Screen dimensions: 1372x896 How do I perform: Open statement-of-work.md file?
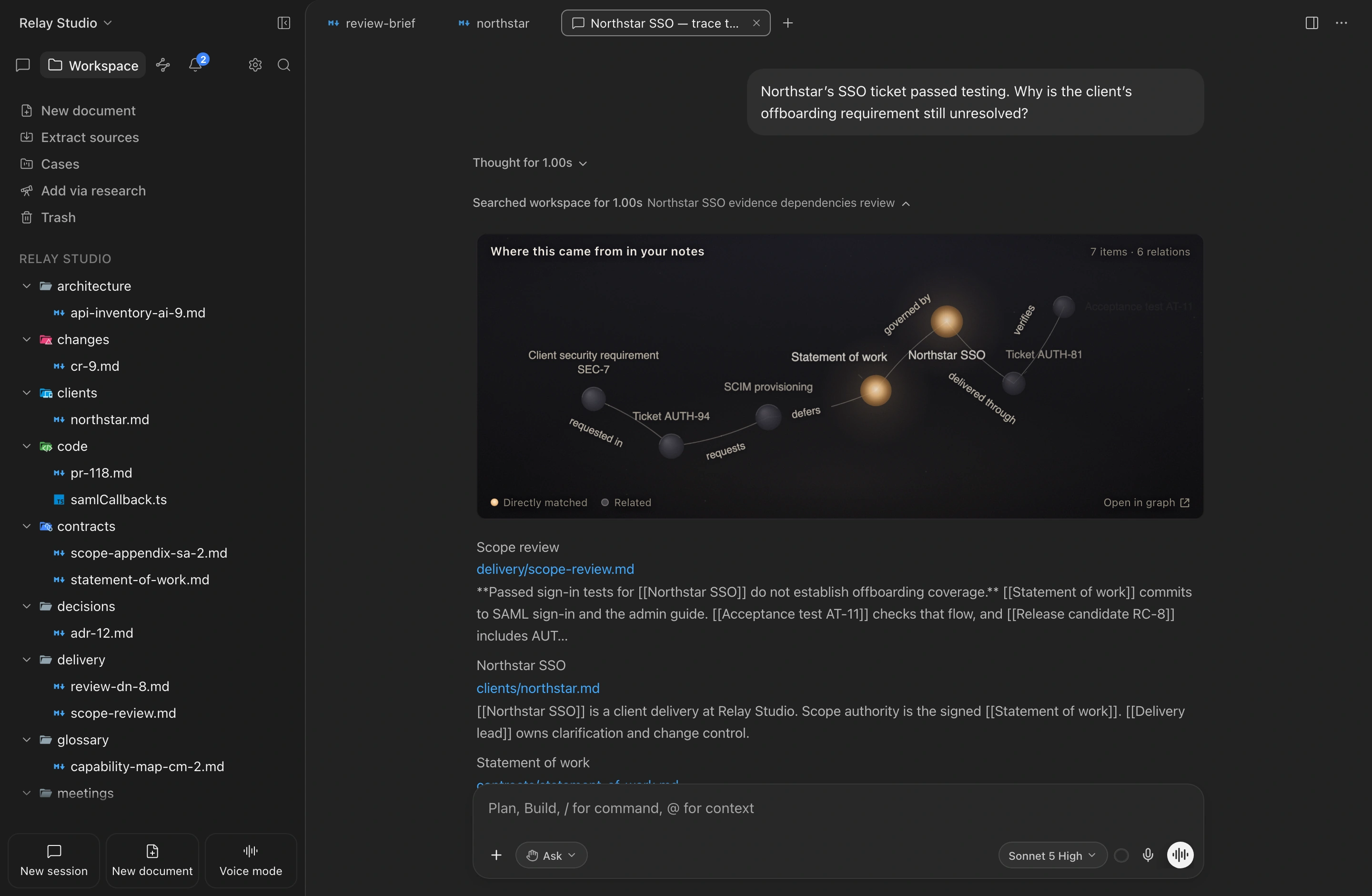(131, 580)
